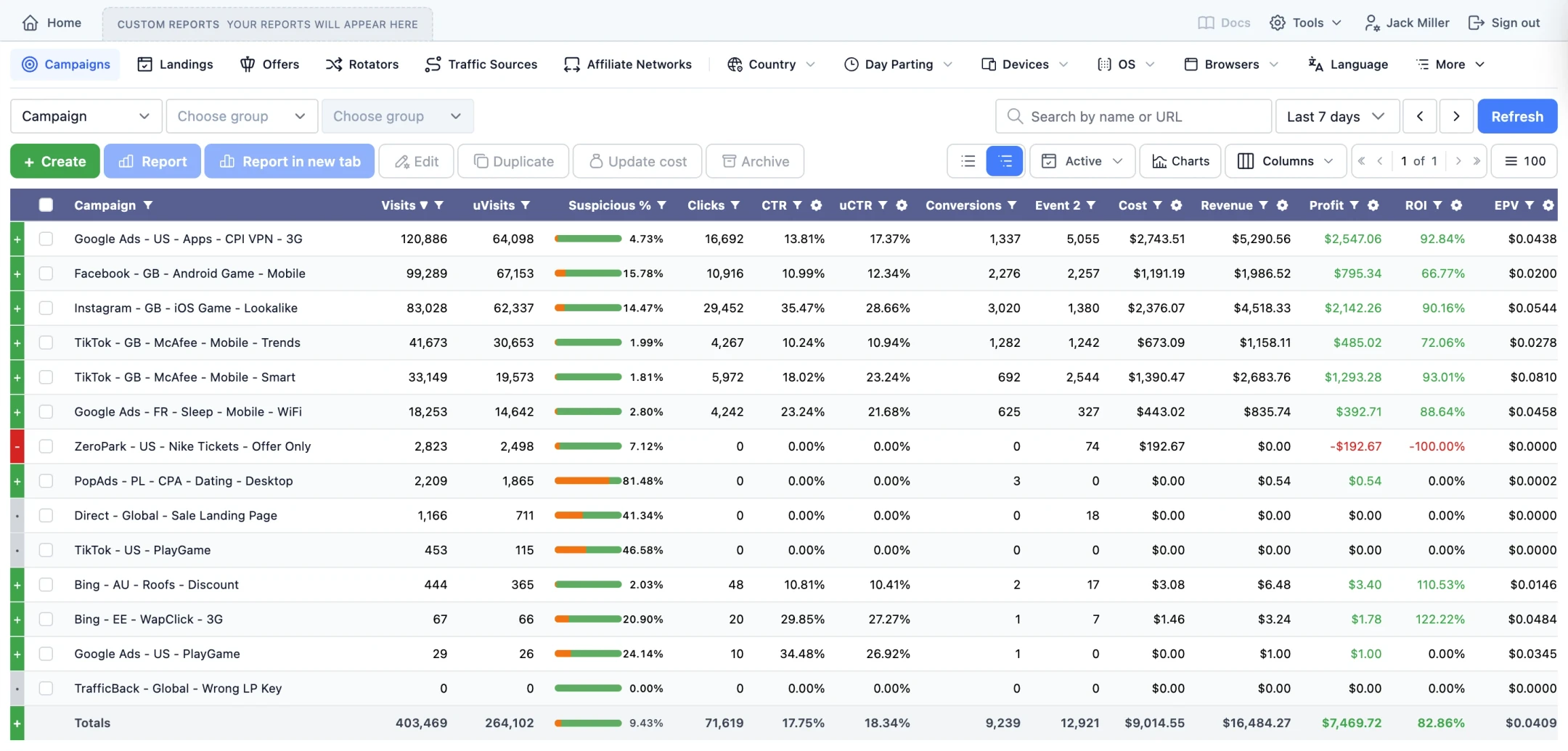Open the Affiliate Networks tab
Viewport: 1568px width, 751px height.
628,65
